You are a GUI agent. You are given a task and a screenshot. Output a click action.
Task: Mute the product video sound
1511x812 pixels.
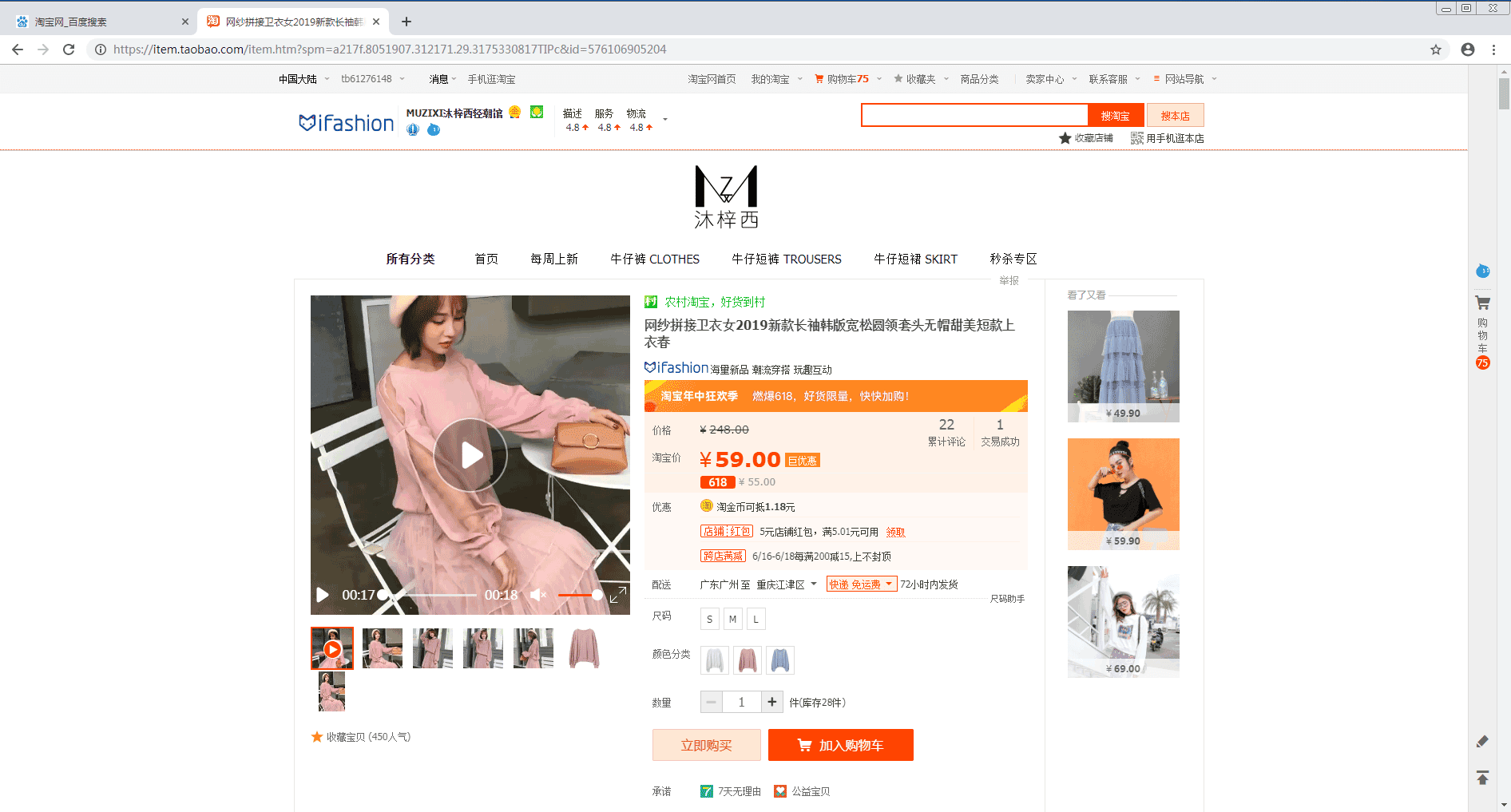pyautogui.click(x=538, y=595)
